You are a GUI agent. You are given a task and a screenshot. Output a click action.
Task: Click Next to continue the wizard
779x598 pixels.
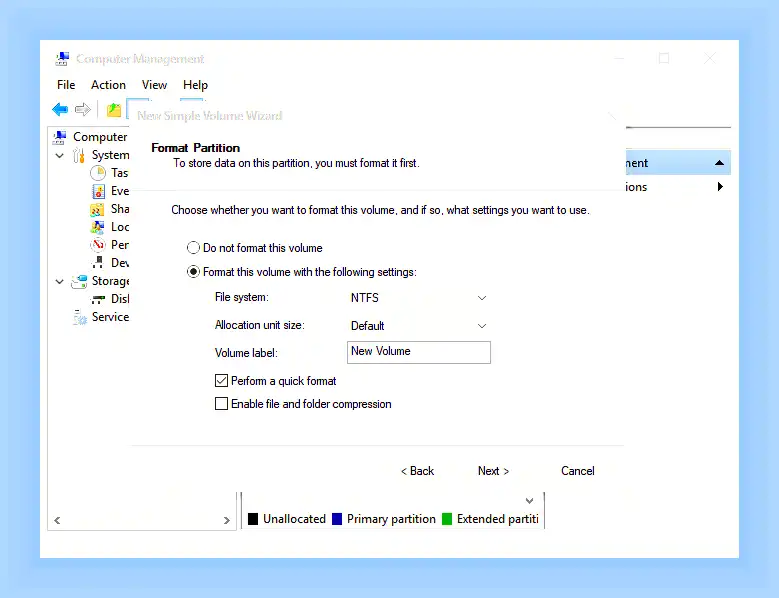coord(493,471)
